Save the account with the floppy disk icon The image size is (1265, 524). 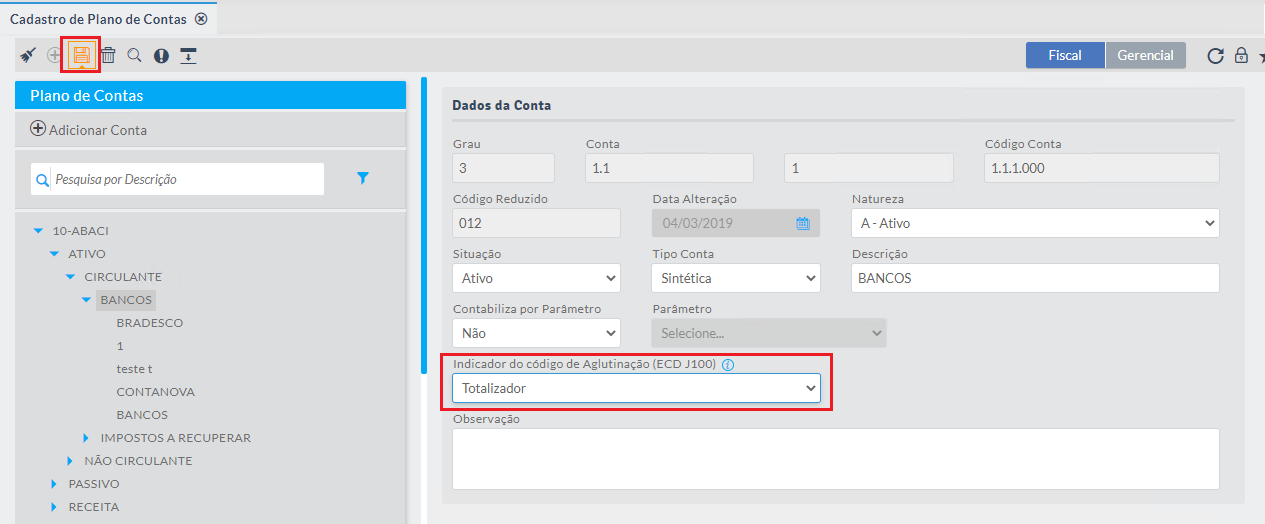[x=81, y=55]
